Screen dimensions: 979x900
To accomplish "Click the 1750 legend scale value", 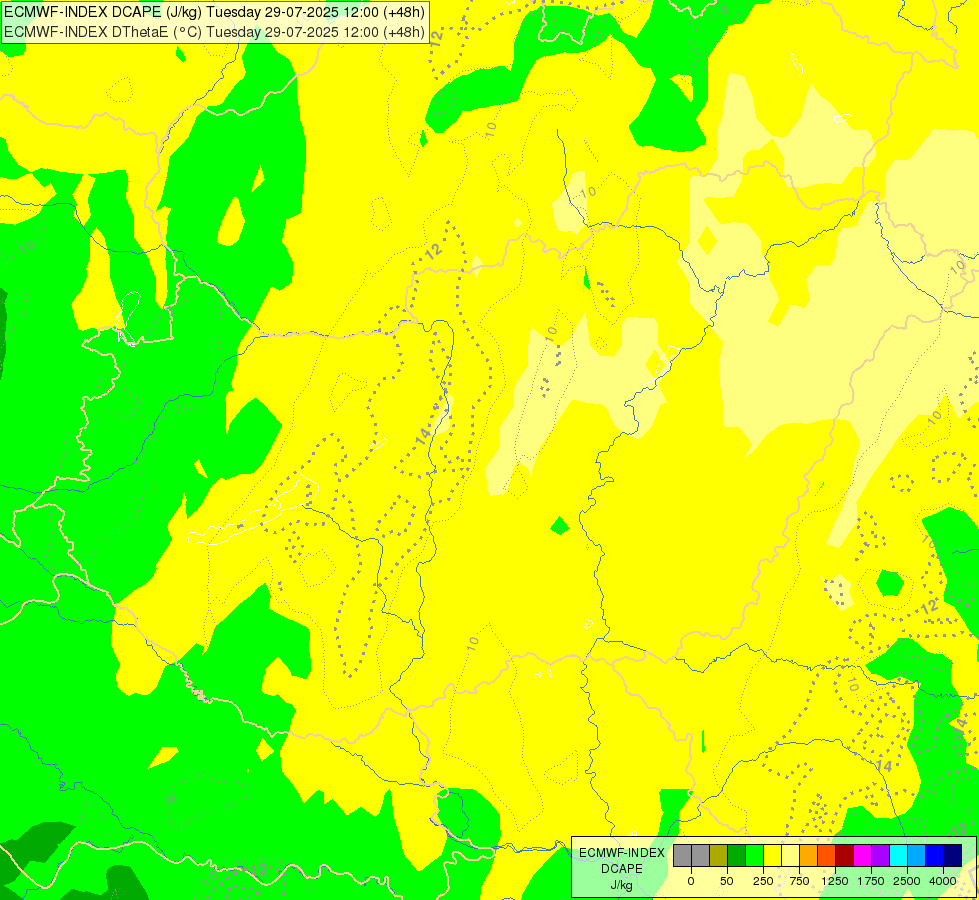I will coord(871,881).
